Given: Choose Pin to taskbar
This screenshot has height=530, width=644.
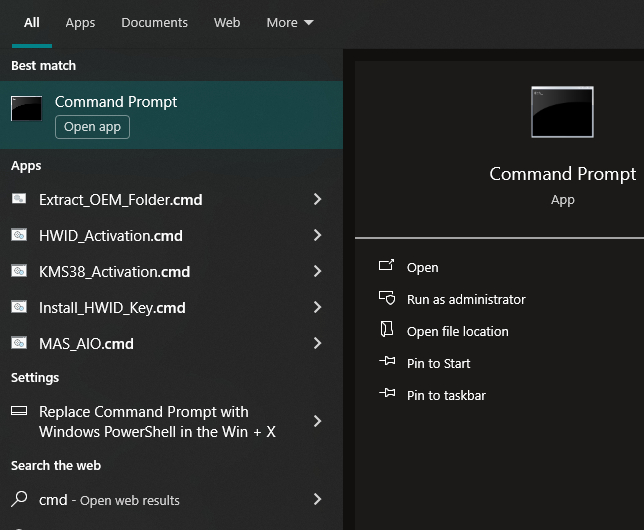Looking at the screenshot, I should pos(446,396).
